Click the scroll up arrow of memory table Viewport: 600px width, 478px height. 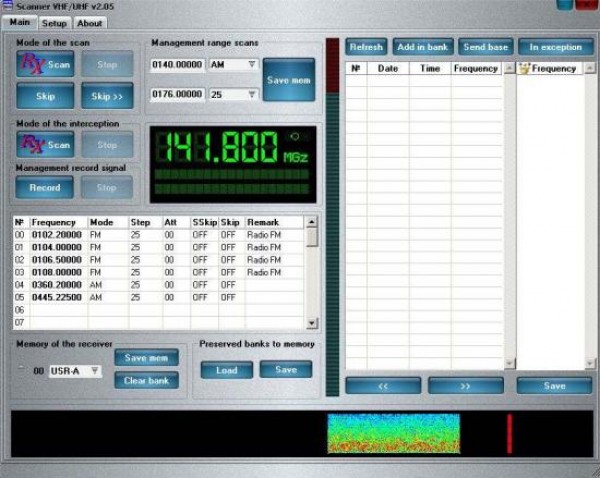(x=312, y=222)
